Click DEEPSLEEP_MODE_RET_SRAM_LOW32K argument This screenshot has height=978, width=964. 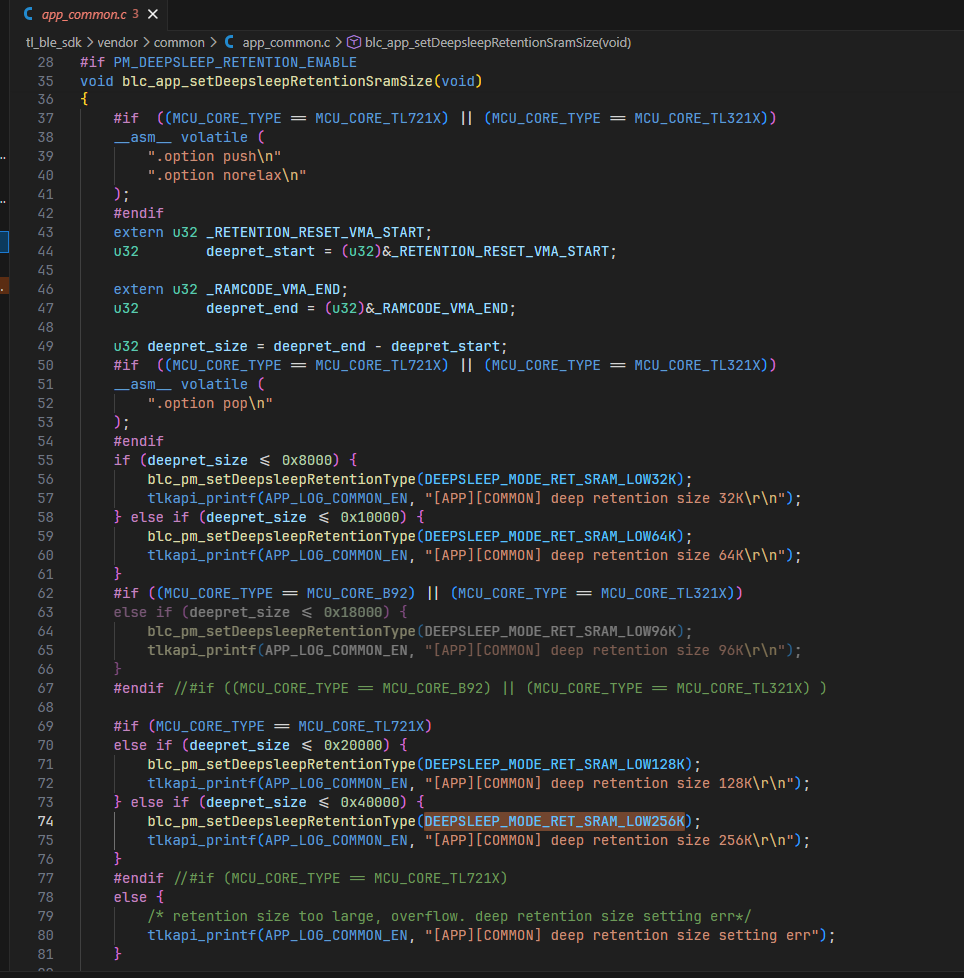pos(550,480)
